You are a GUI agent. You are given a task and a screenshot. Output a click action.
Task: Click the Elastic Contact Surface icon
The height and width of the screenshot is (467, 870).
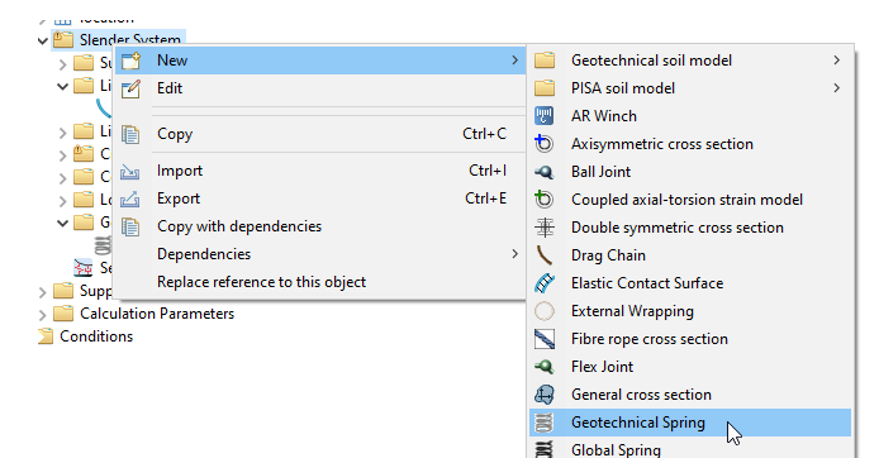(545, 283)
